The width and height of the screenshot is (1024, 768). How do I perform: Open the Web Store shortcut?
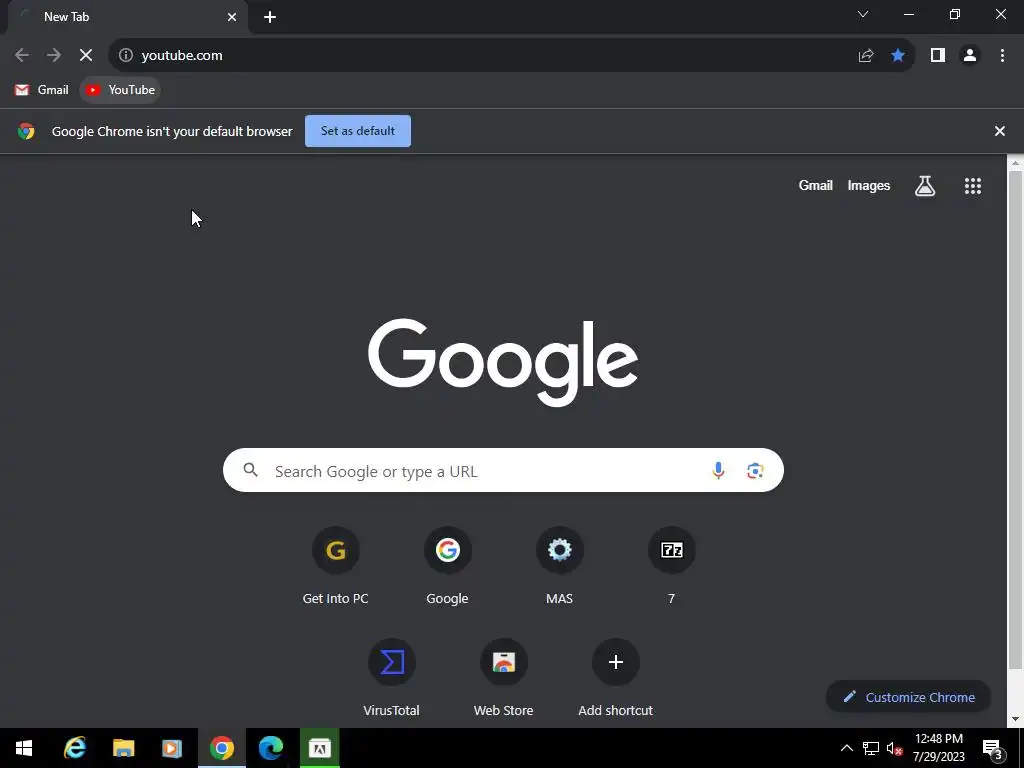coord(504,678)
